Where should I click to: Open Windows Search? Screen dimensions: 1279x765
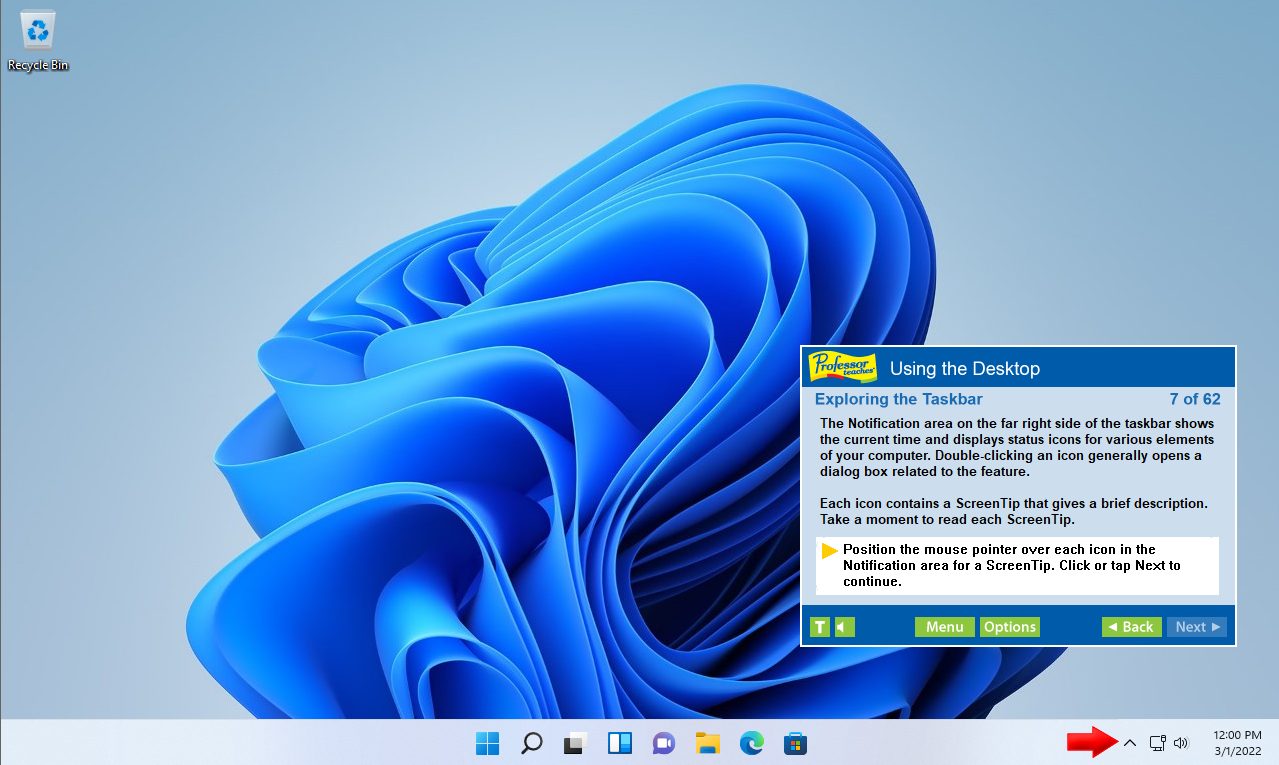(531, 743)
